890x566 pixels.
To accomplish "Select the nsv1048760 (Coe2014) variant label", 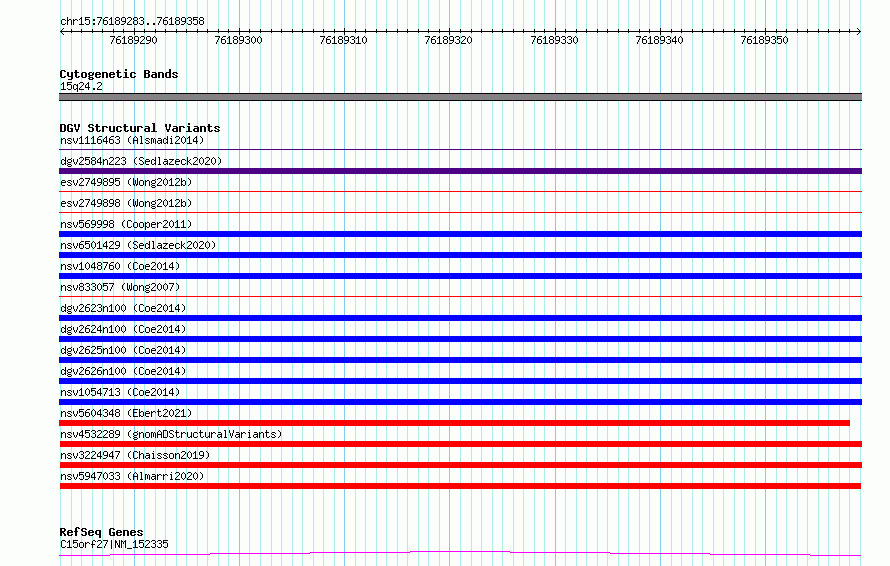I will click(120, 266).
